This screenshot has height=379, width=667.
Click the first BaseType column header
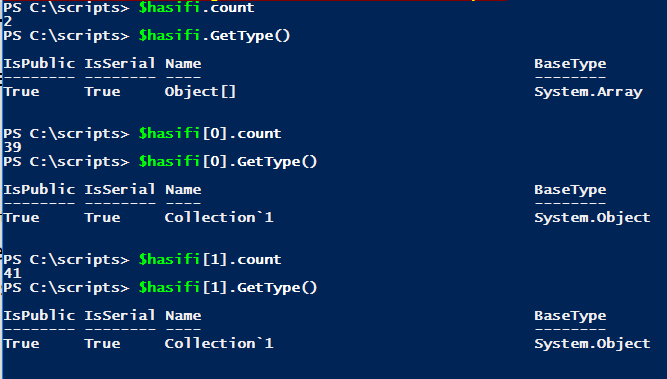tap(570, 64)
